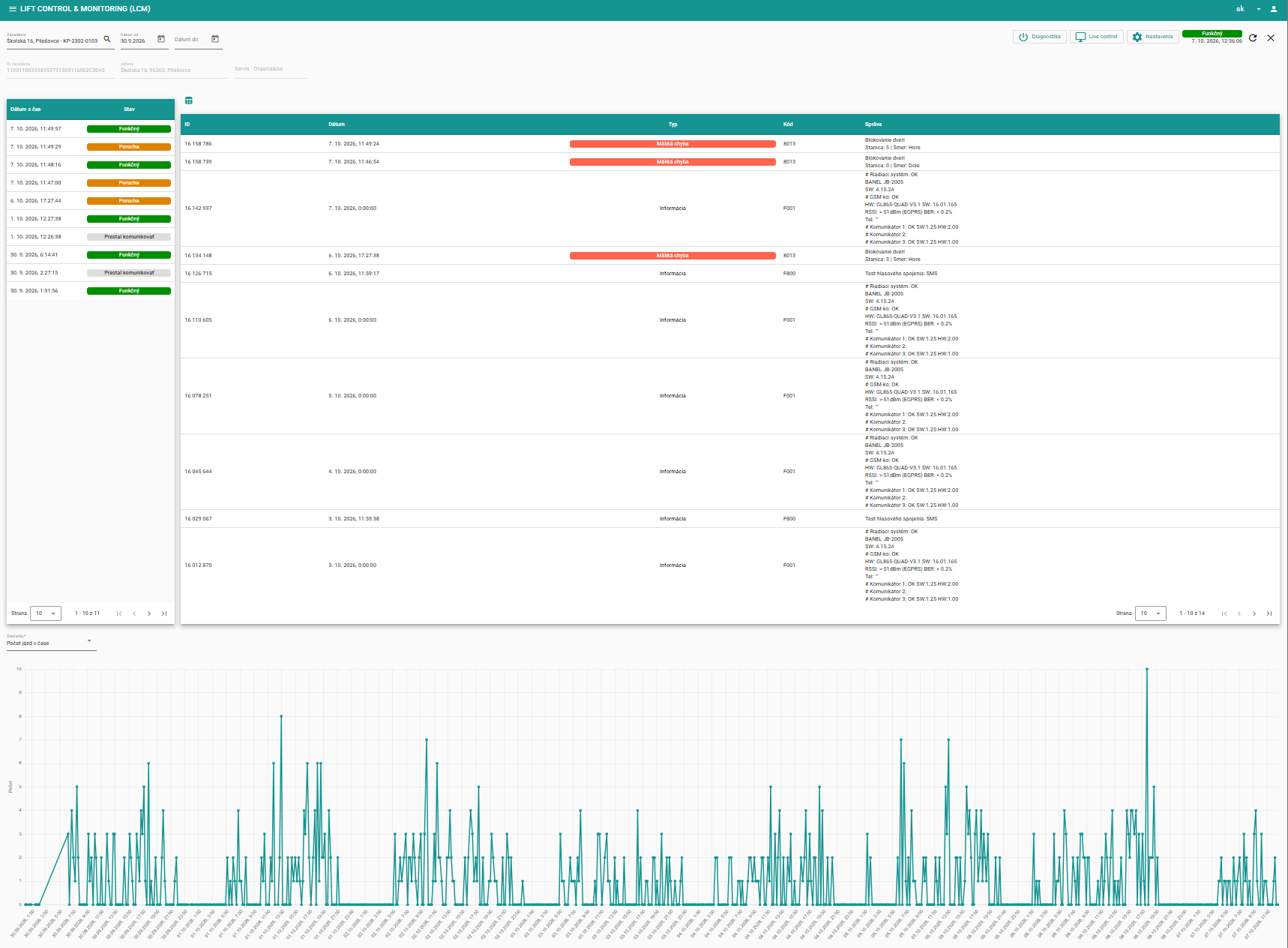Click the Stav column header

tap(129, 109)
